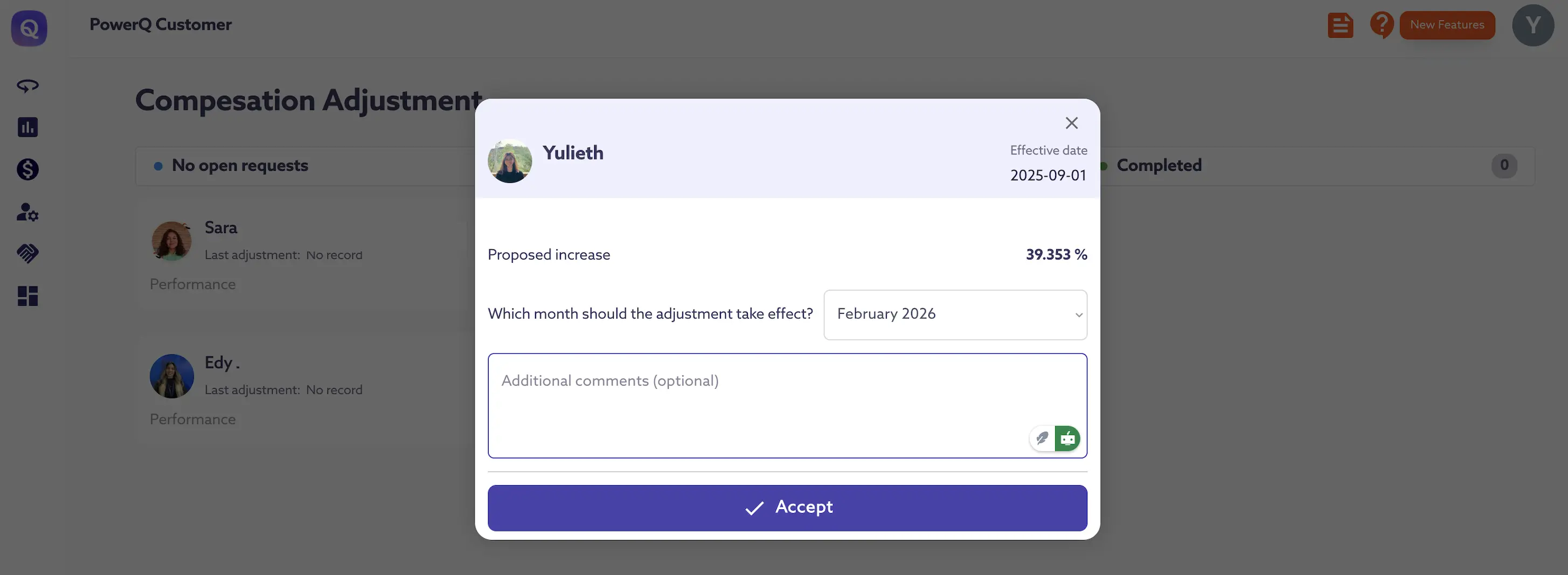Image resolution: width=1568 pixels, height=575 pixels.
Task: Click the top loop sidebar icon
Action: (x=27, y=86)
